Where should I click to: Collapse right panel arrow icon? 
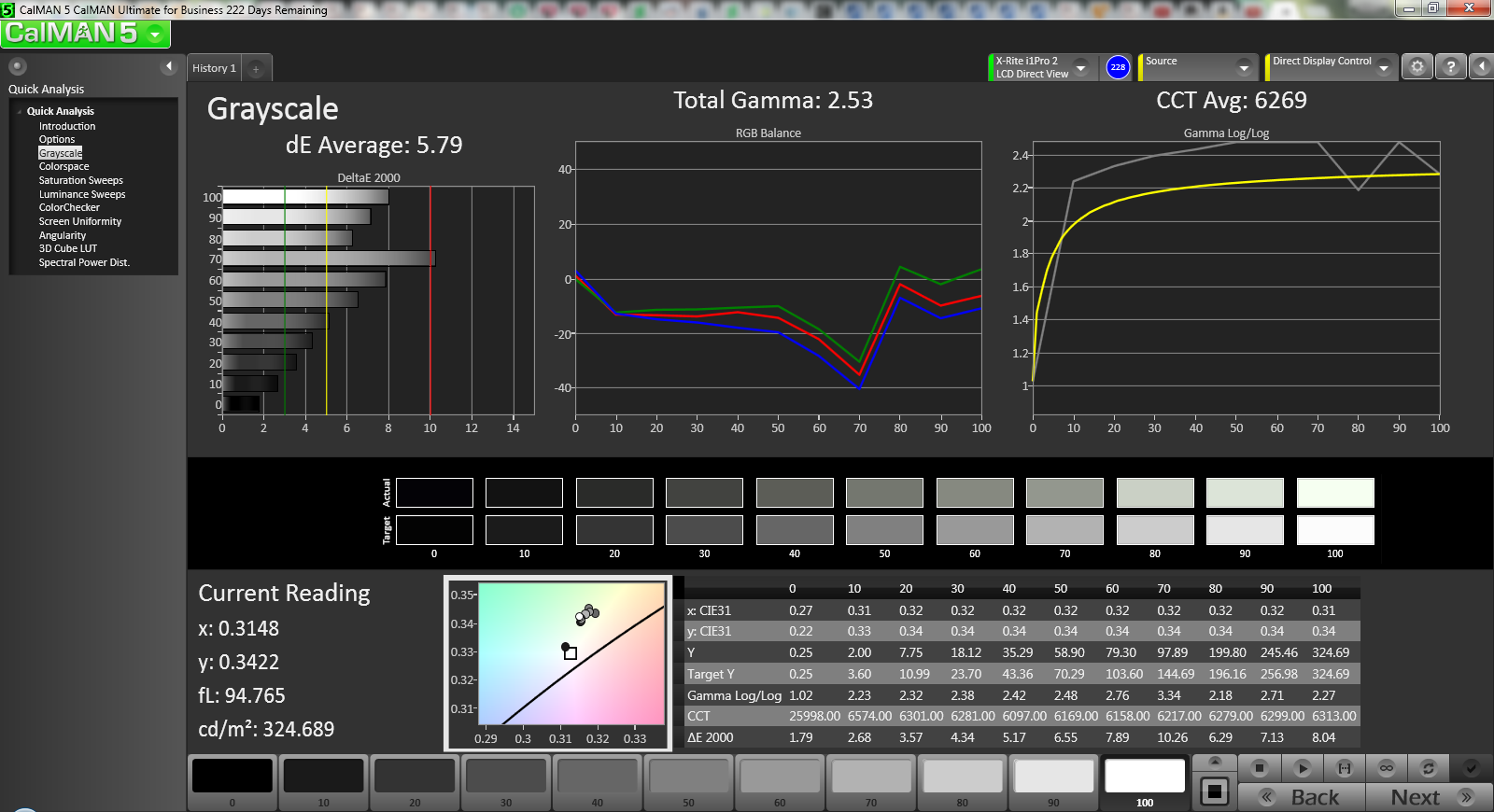tap(1481, 67)
